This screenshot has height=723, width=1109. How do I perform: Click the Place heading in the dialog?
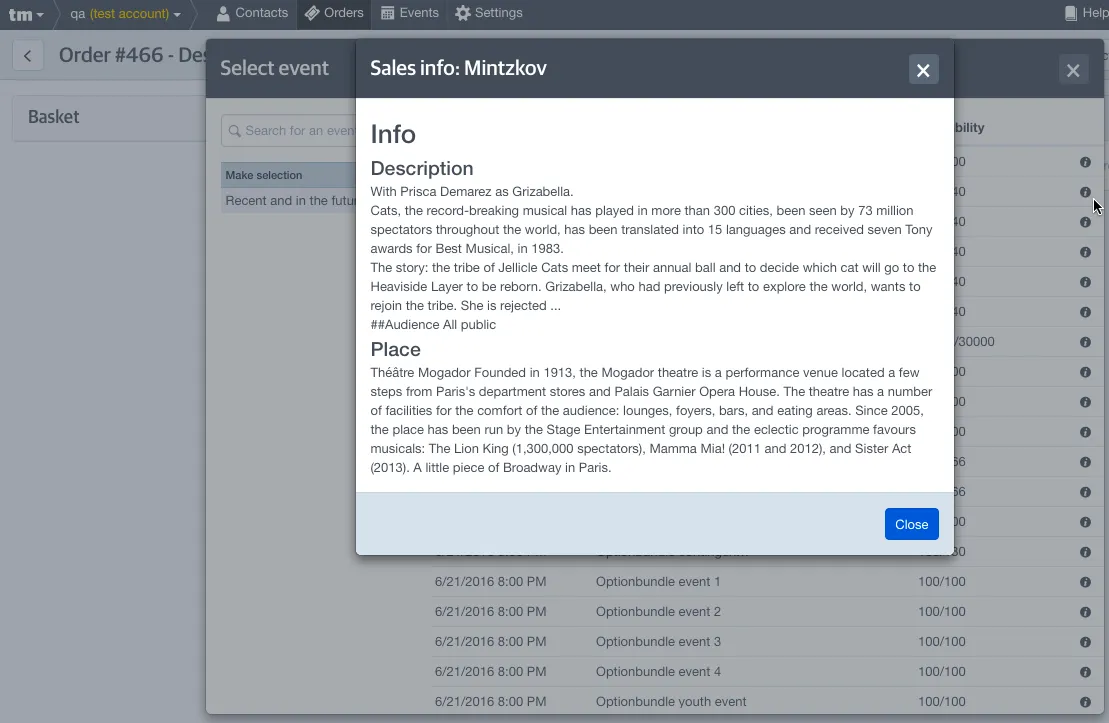395,349
